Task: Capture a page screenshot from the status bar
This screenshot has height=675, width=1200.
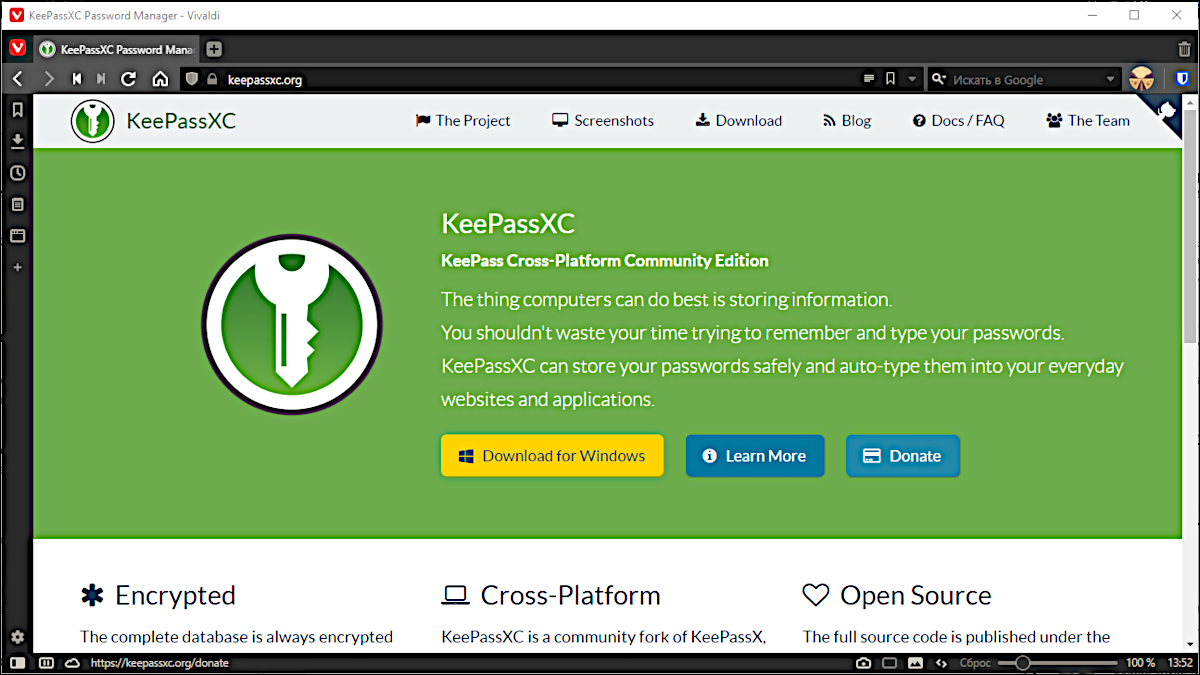Action: click(863, 662)
